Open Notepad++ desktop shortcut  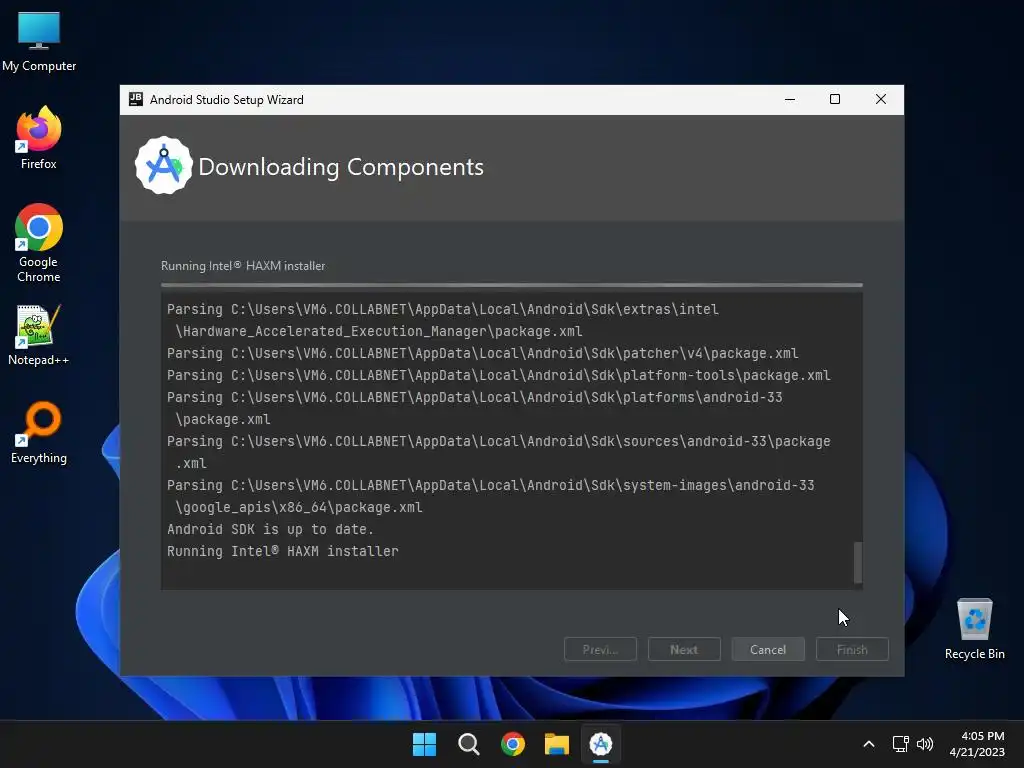click(x=39, y=335)
